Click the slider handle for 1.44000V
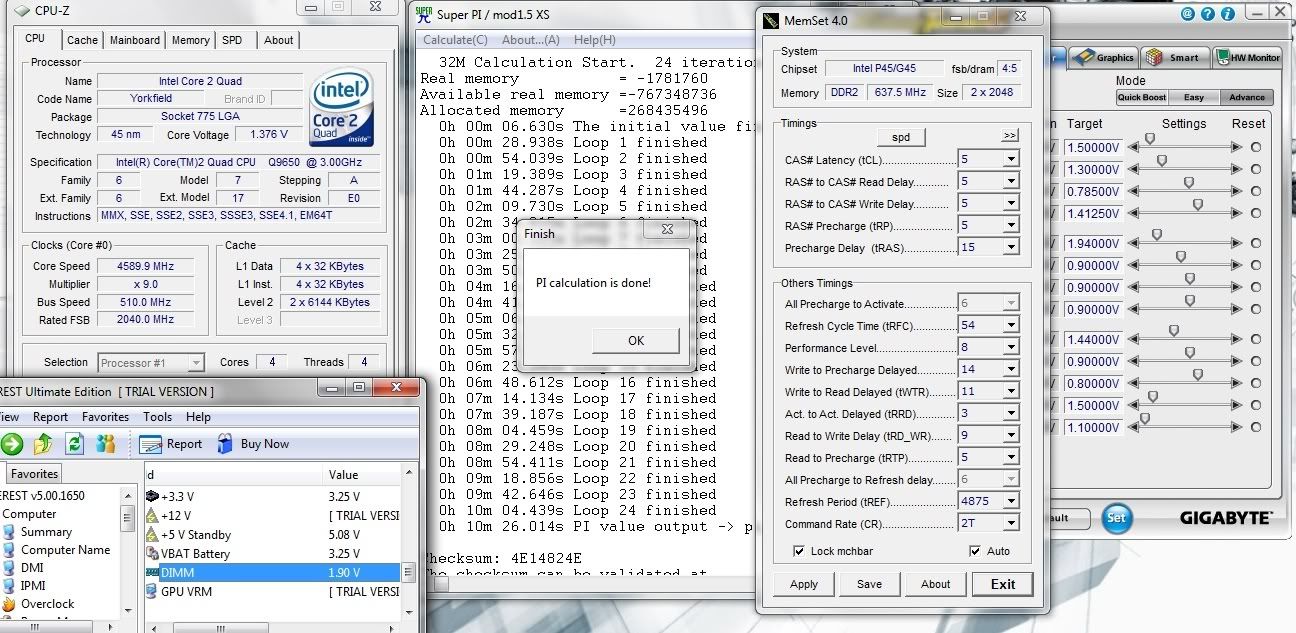This screenshot has height=633, width=1296. tap(1173, 330)
